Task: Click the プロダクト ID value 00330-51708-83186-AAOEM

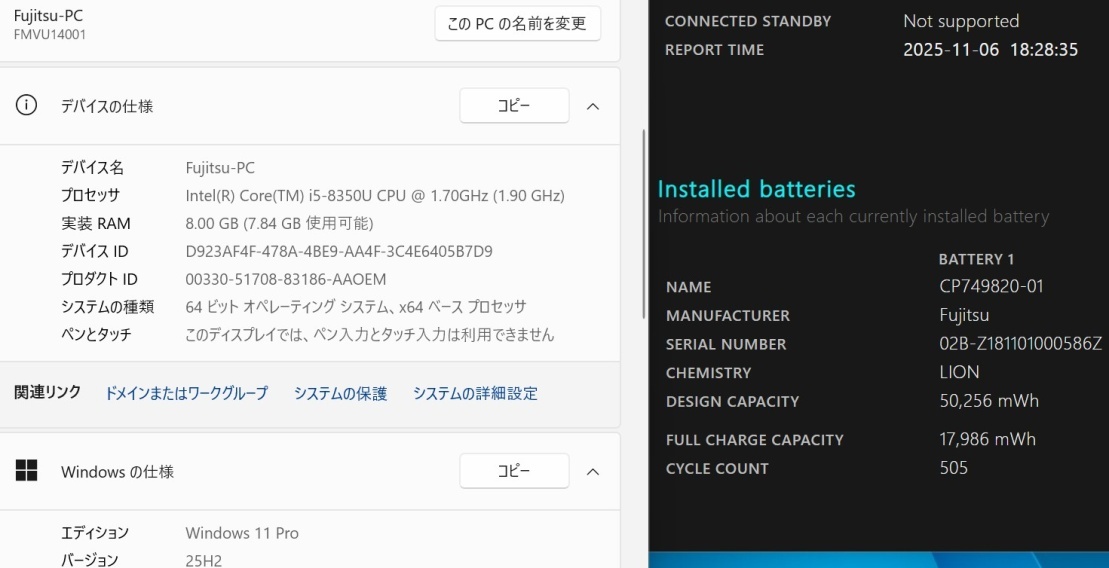Action: (x=286, y=279)
